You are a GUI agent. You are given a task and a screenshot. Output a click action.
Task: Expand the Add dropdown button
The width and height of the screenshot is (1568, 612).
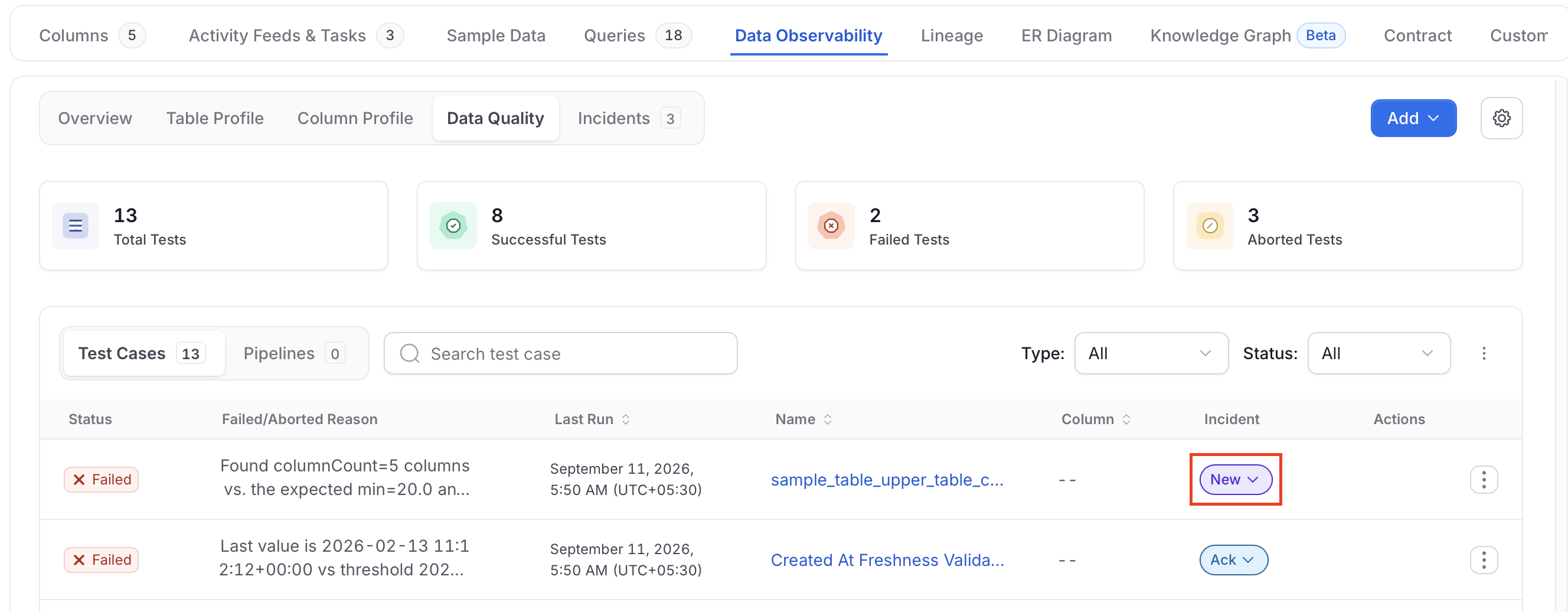coord(1413,118)
